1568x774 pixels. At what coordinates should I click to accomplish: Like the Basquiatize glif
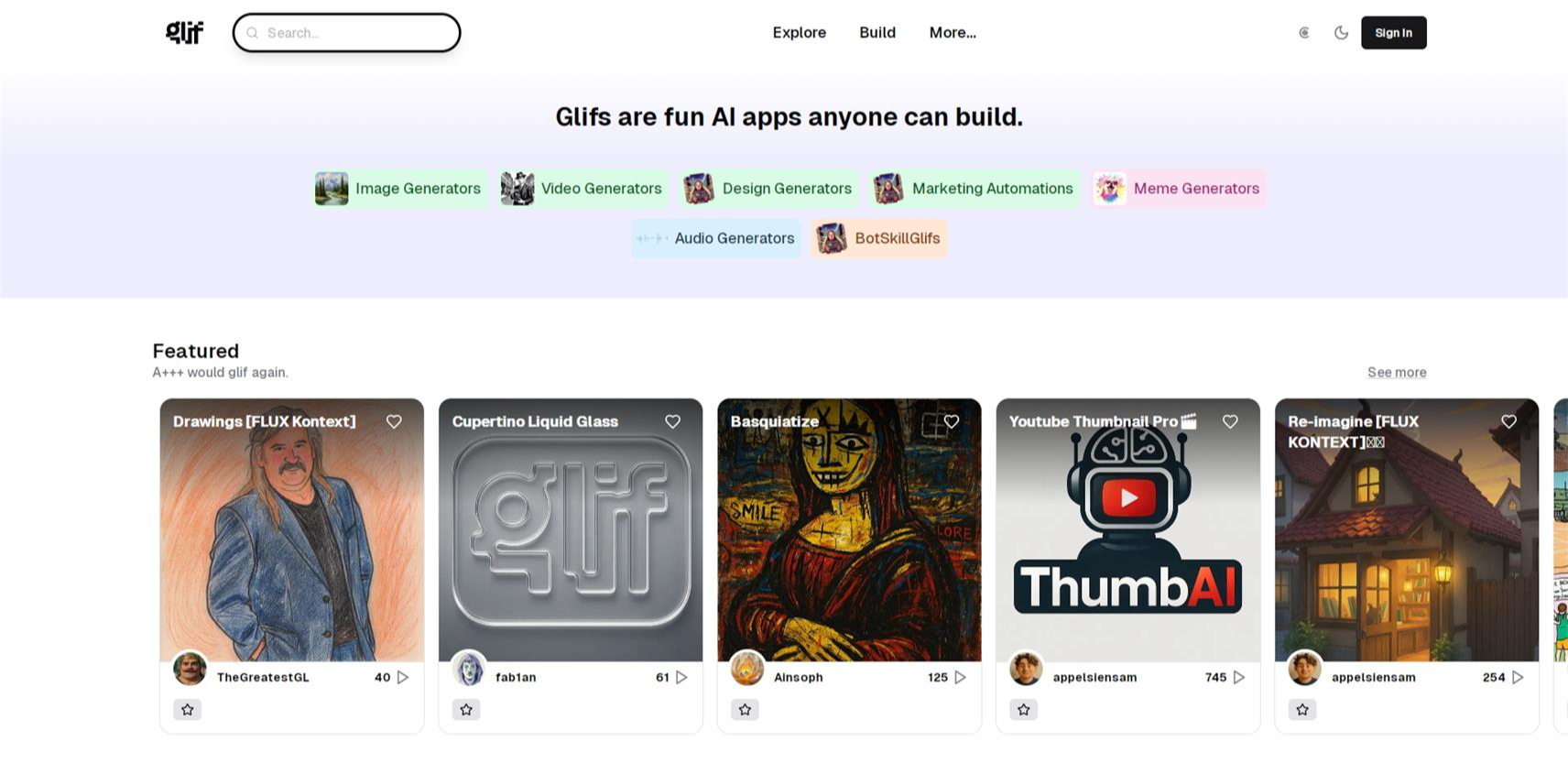pyautogui.click(x=952, y=421)
